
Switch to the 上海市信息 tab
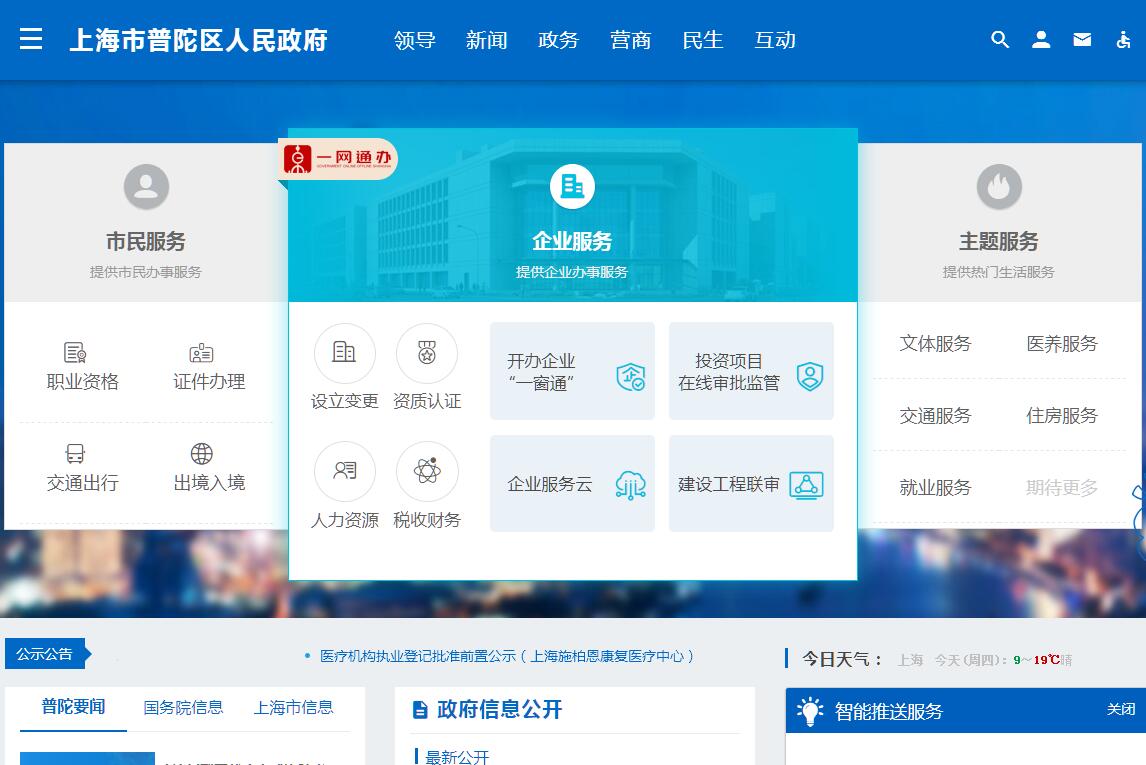[293, 708]
